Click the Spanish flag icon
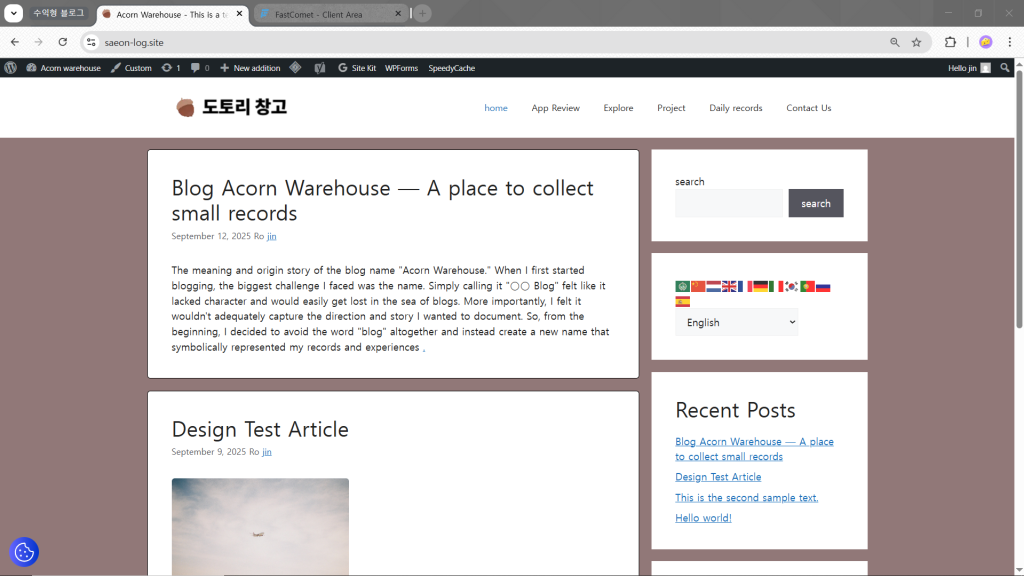The height and width of the screenshot is (576, 1024). 683,301
